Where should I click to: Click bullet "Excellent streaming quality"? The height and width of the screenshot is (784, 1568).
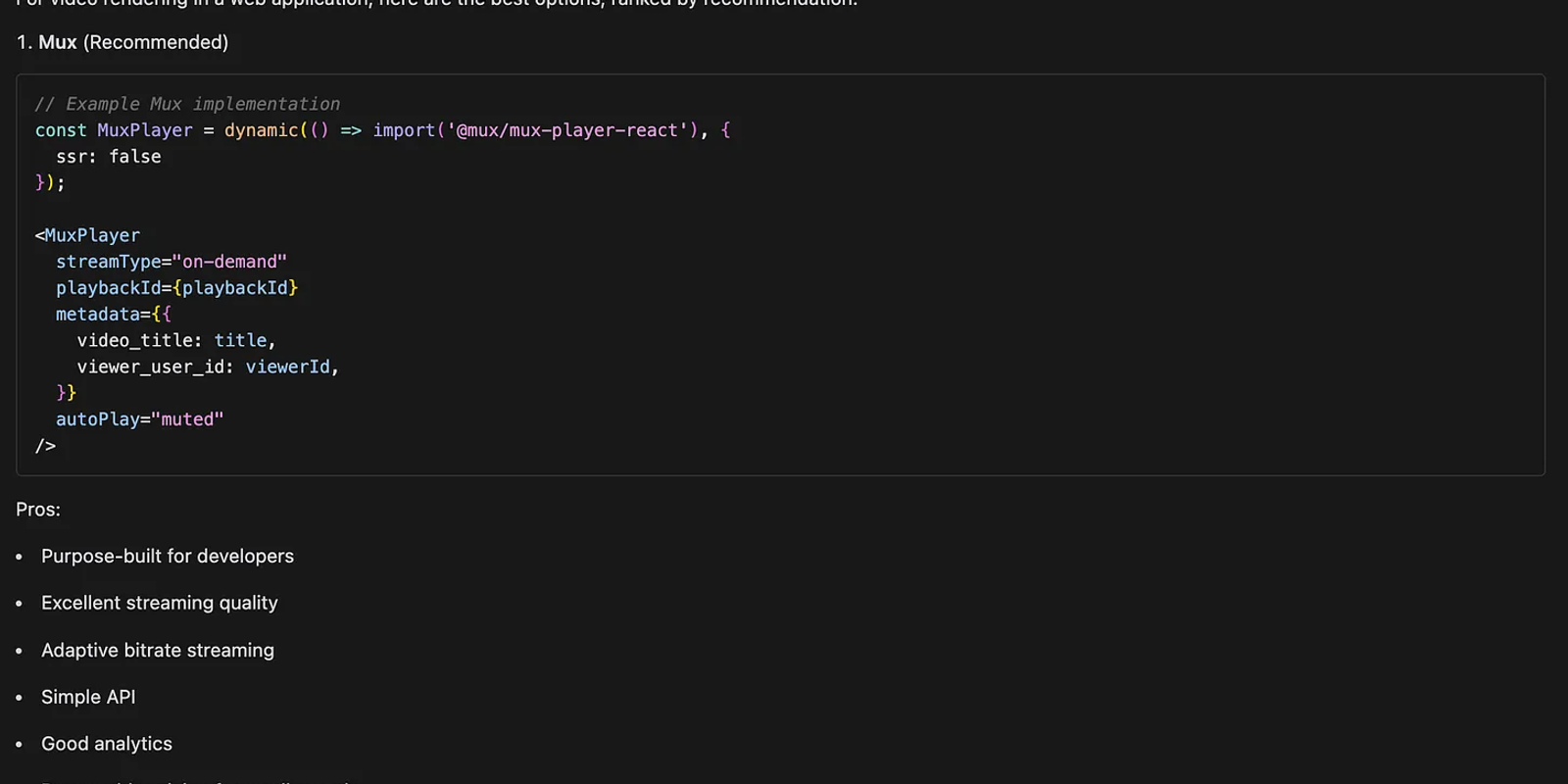pyautogui.click(x=160, y=603)
